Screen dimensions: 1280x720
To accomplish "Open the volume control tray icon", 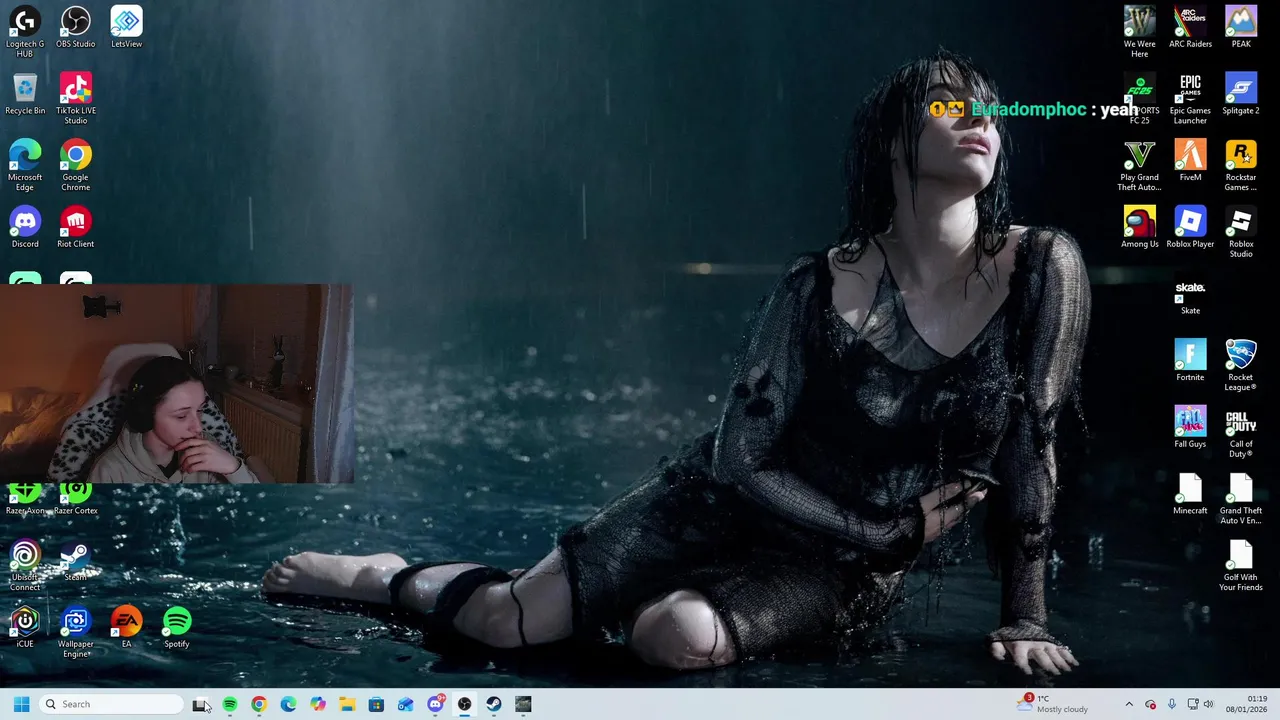I will coord(1208,704).
